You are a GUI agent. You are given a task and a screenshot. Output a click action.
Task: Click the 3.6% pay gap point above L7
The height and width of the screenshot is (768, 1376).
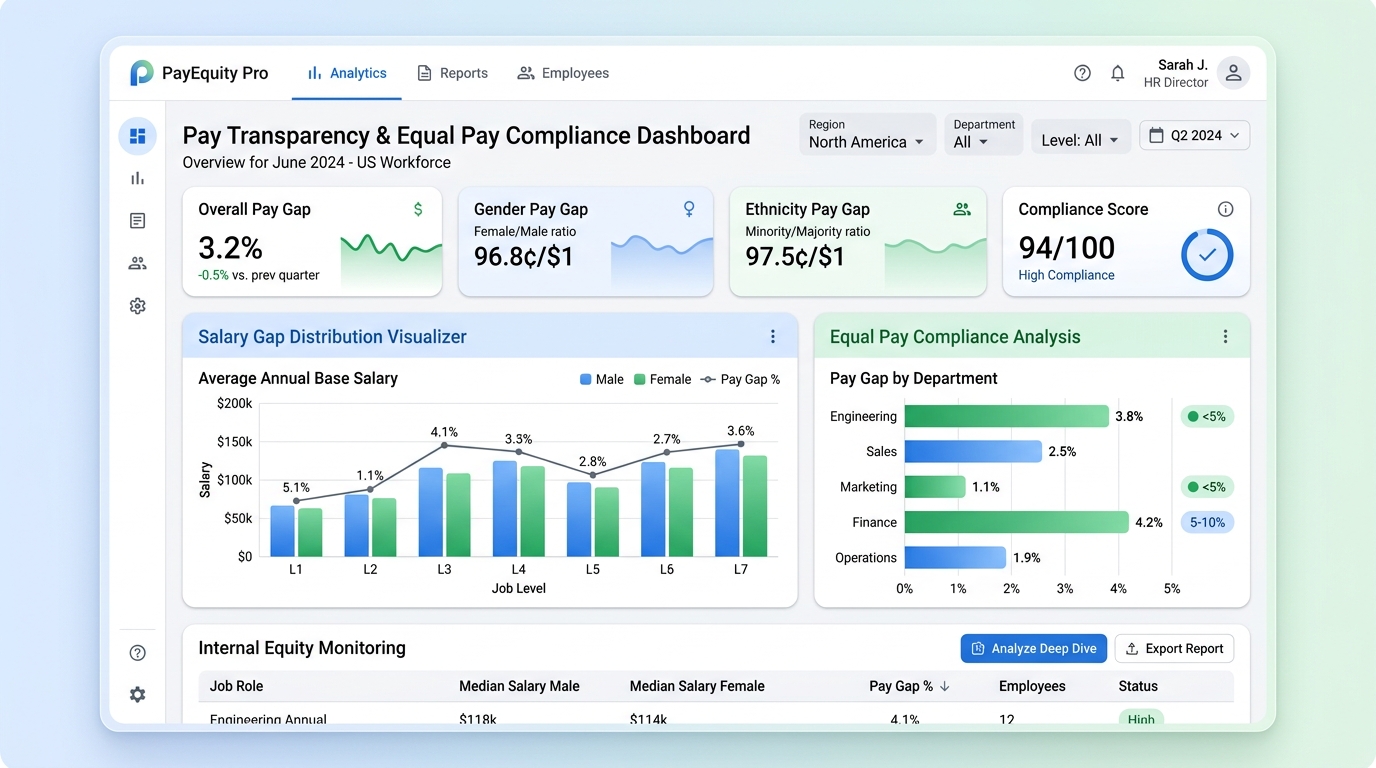point(741,444)
